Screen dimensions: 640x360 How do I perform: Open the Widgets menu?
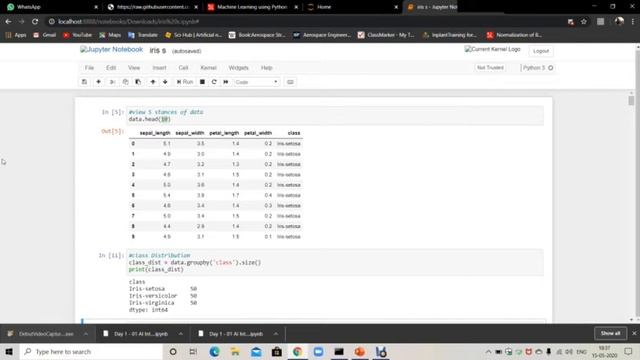pyautogui.click(x=238, y=68)
